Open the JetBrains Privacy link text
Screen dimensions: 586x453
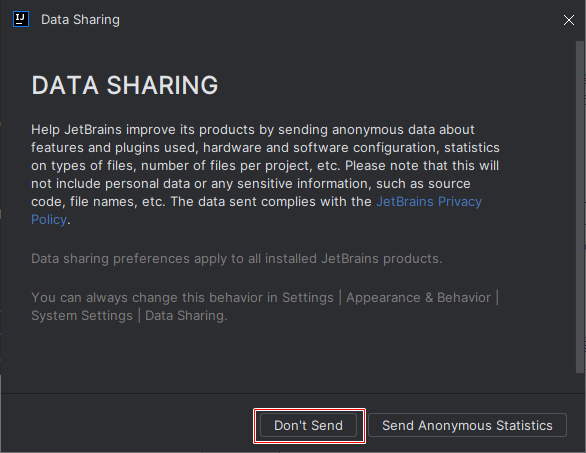click(x=429, y=201)
